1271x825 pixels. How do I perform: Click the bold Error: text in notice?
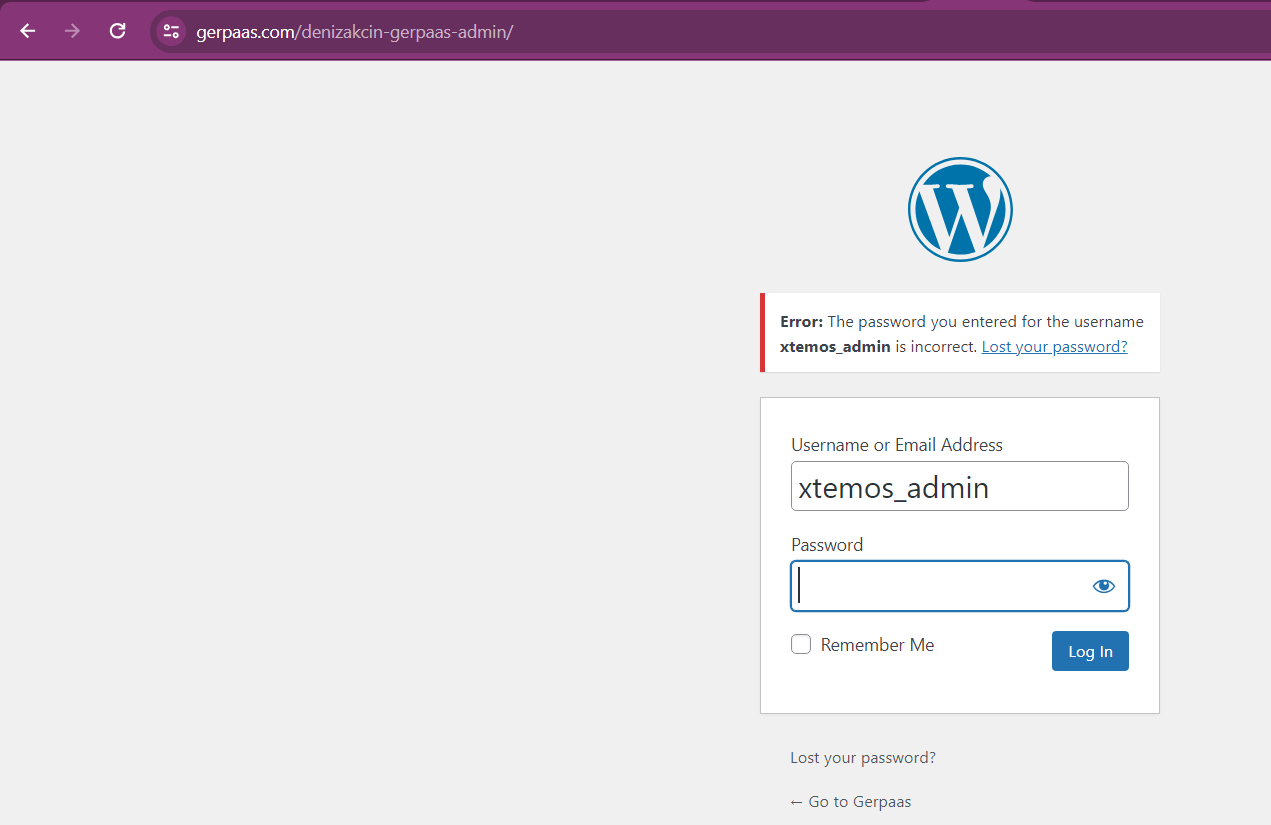click(802, 322)
